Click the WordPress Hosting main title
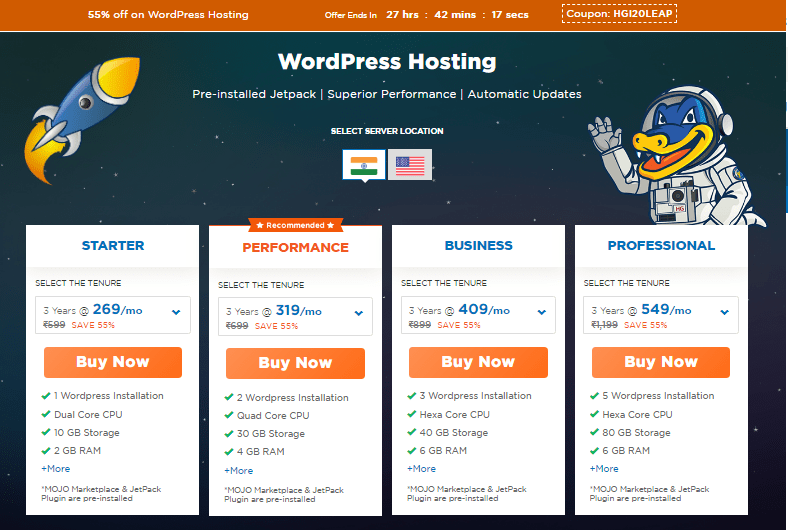The image size is (788, 530). tap(387, 62)
